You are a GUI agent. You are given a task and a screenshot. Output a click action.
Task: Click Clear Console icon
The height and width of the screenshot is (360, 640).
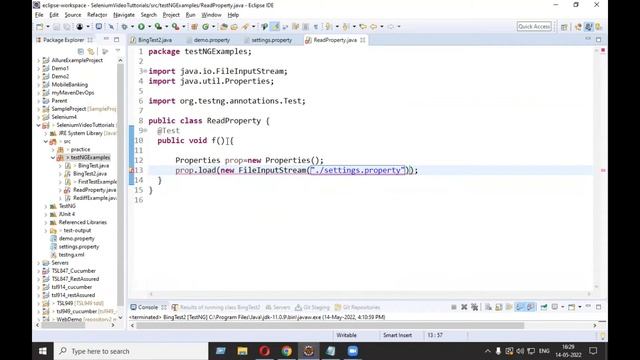(488, 307)
